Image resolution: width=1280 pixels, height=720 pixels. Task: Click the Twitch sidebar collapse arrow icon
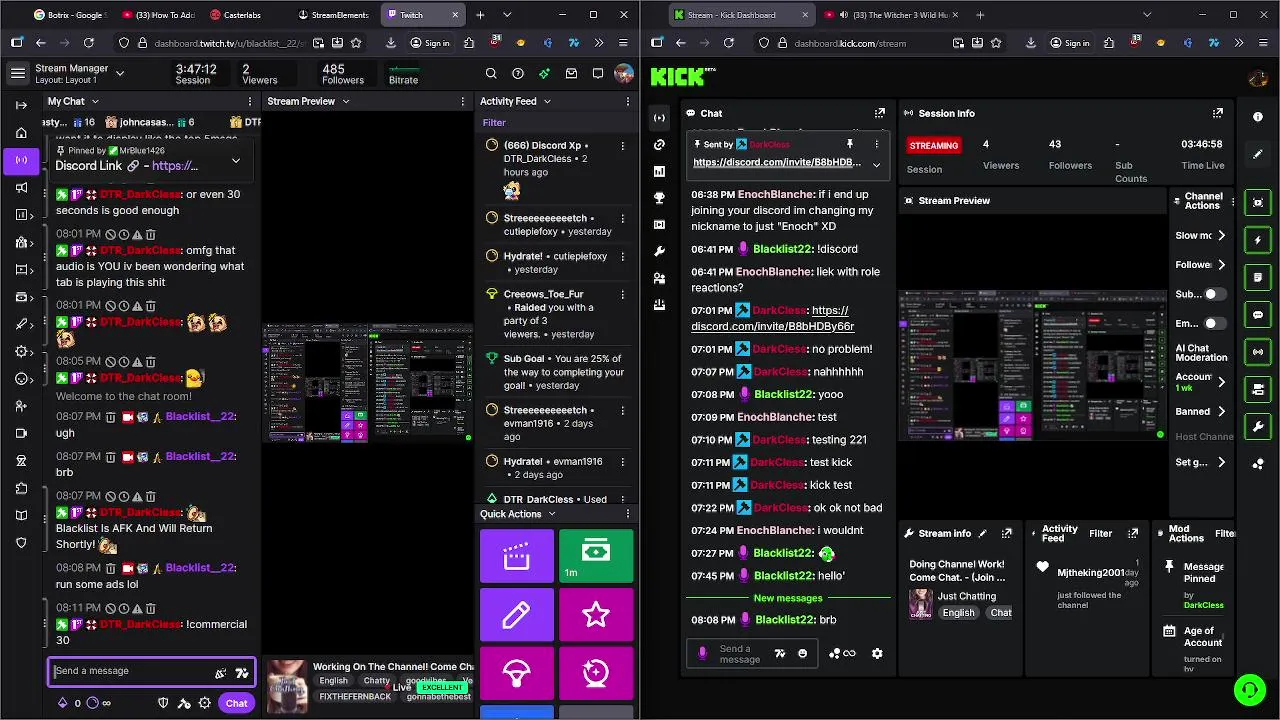click(21, 105)
